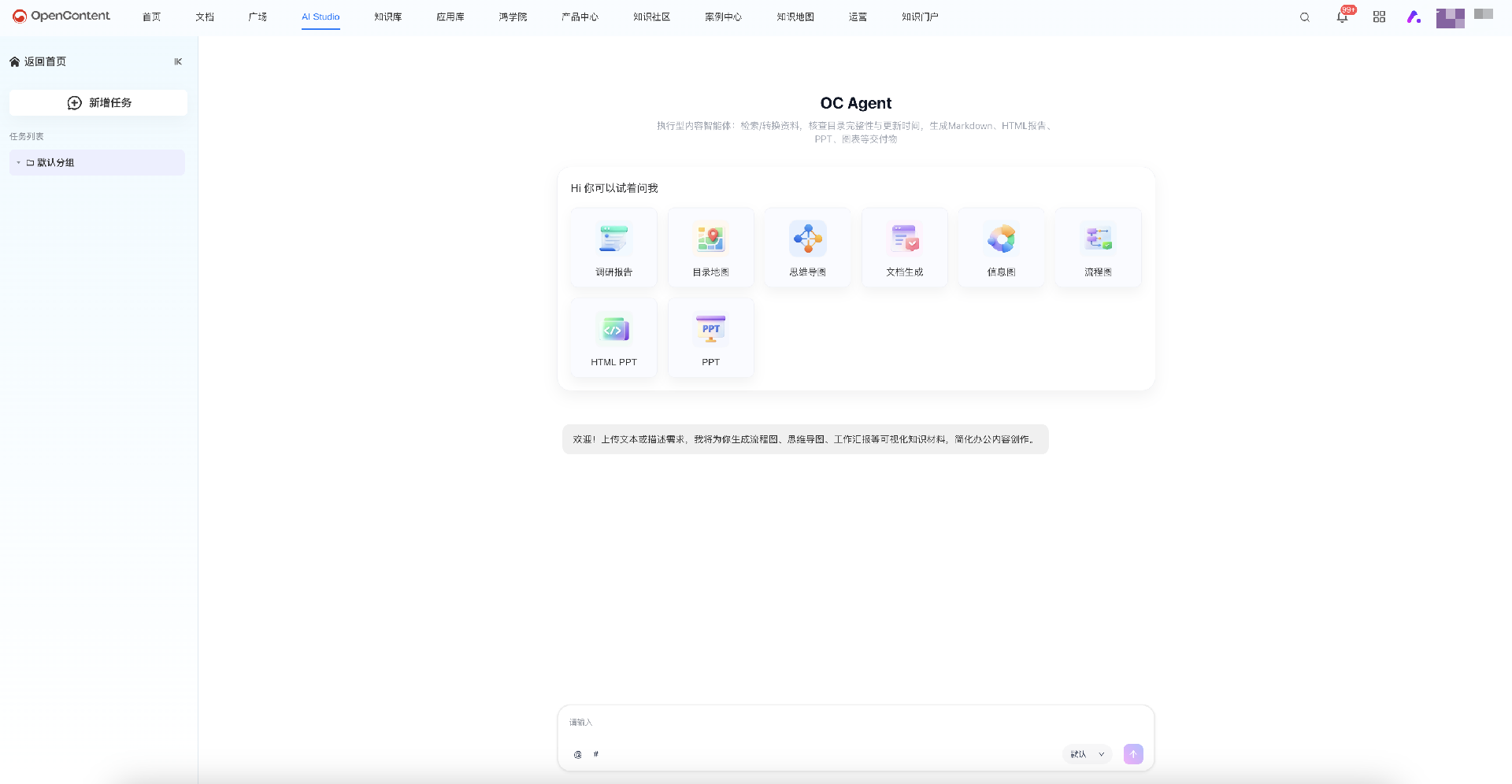Send the message with arrow button

pyautogui.click(x=1133, y=754)
